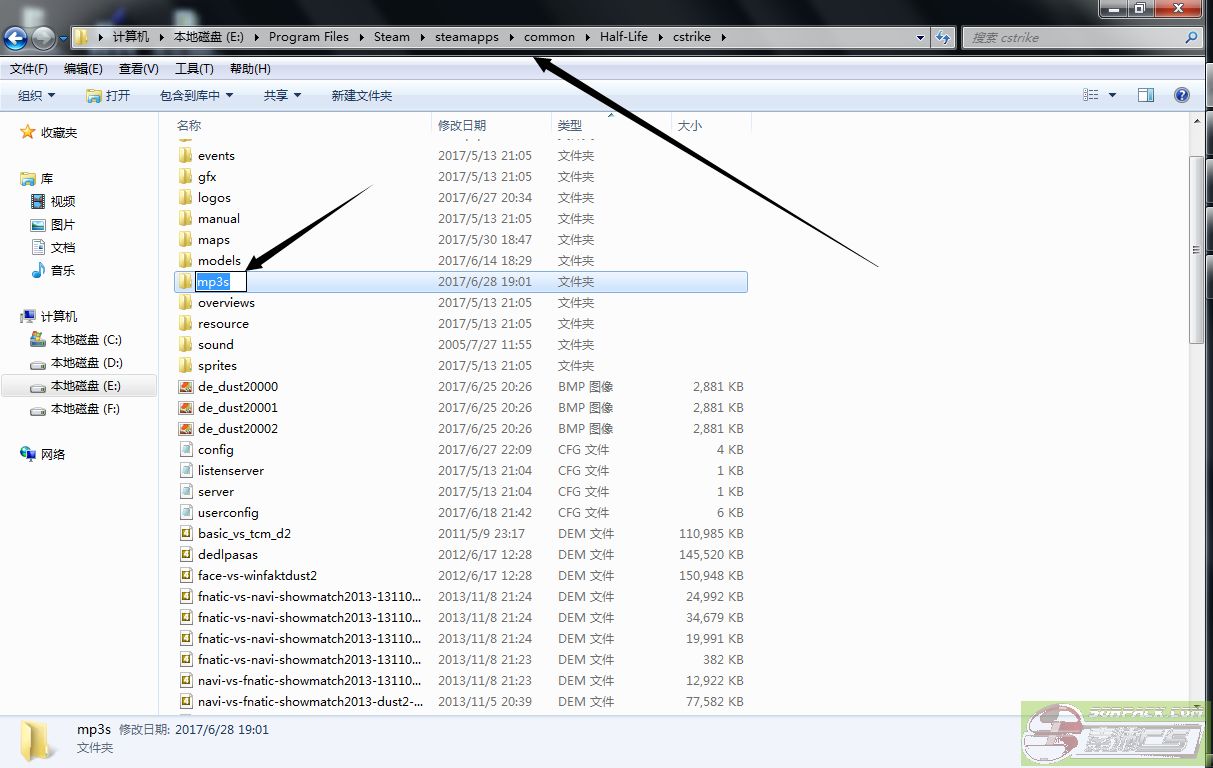Open the change view dropdown arrow

[1112, 95]
